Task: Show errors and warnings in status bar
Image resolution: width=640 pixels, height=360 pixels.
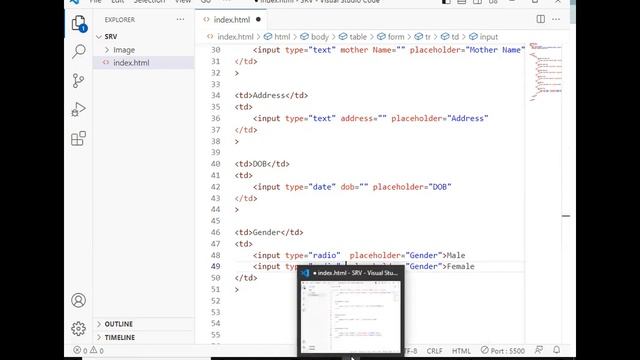Action: tap(88, 350)
